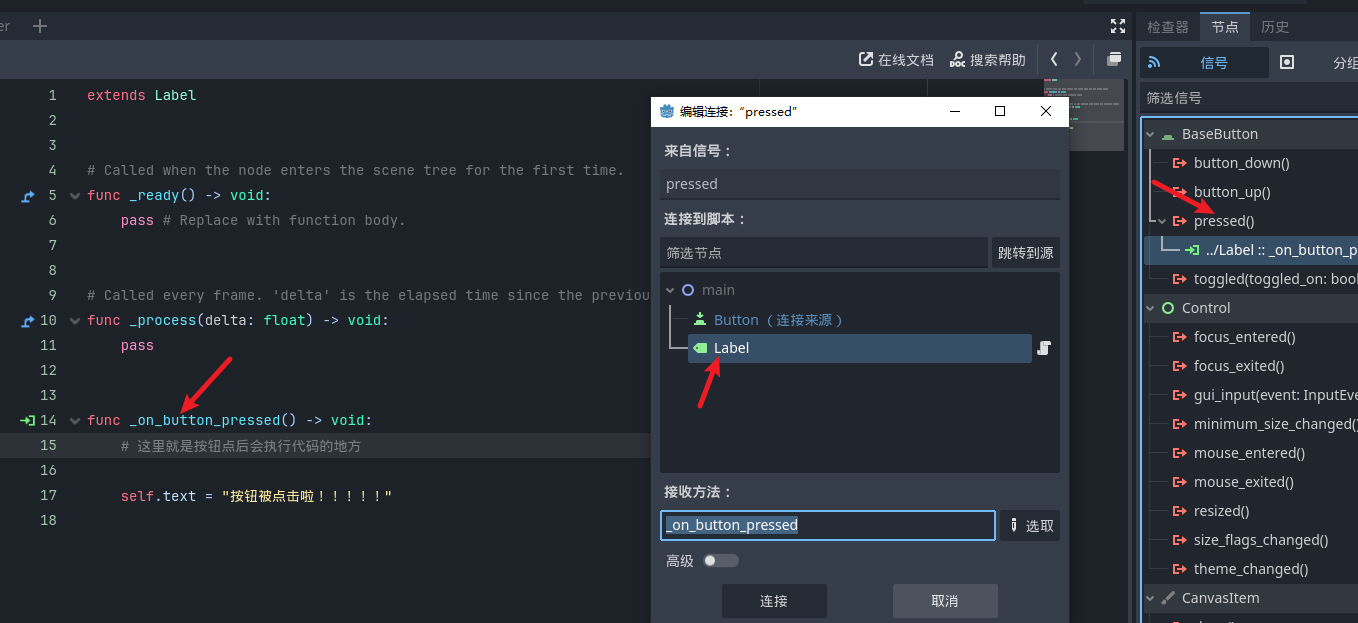The height and width of the screenshot is (623, 1358).
Task: Click the plus icon to add new tab
Action: pyautogui.click(x=40, y=26)
